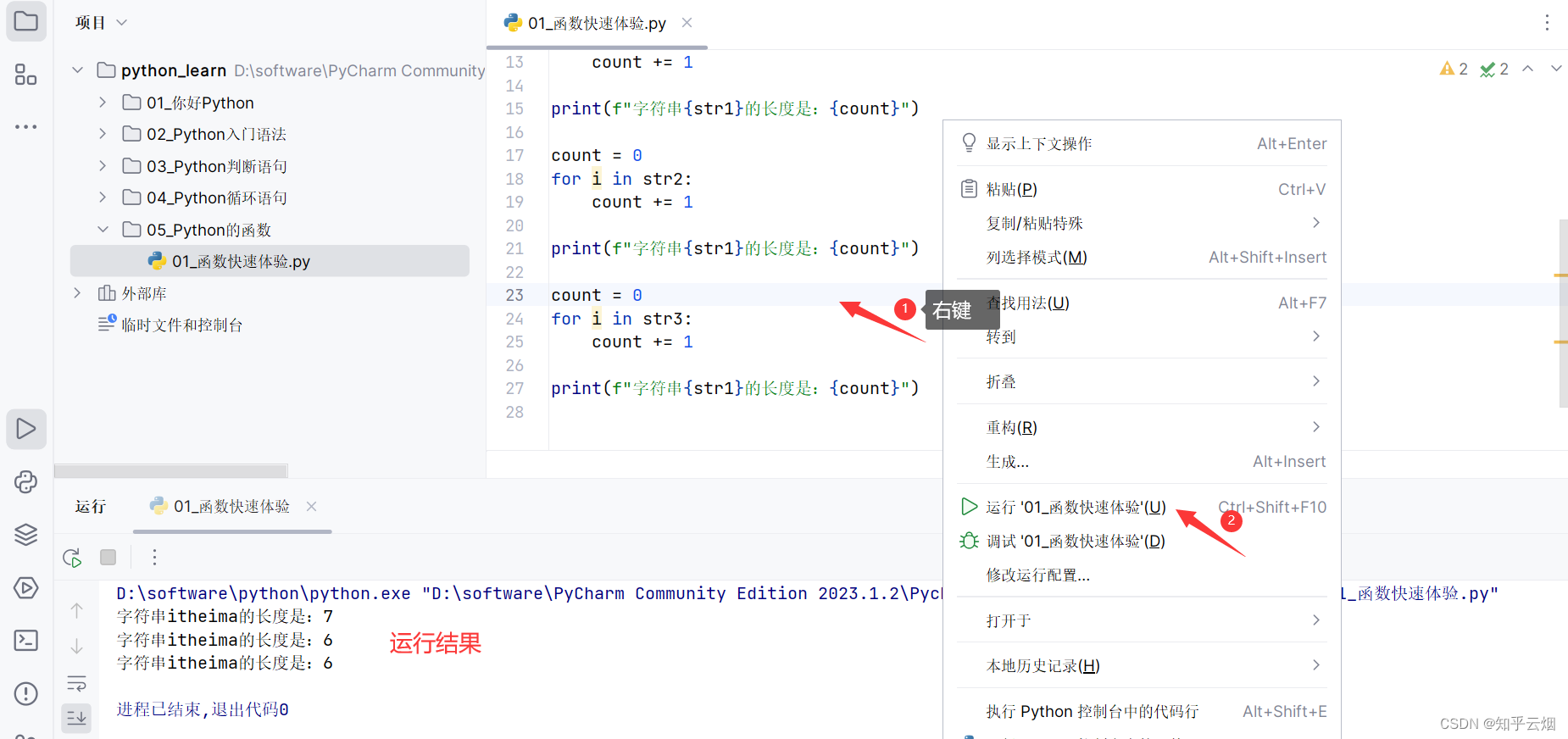
Task: Run '01_函数快速体验' from context menu
Action: pyautogui.click(x=1142, y=507)
